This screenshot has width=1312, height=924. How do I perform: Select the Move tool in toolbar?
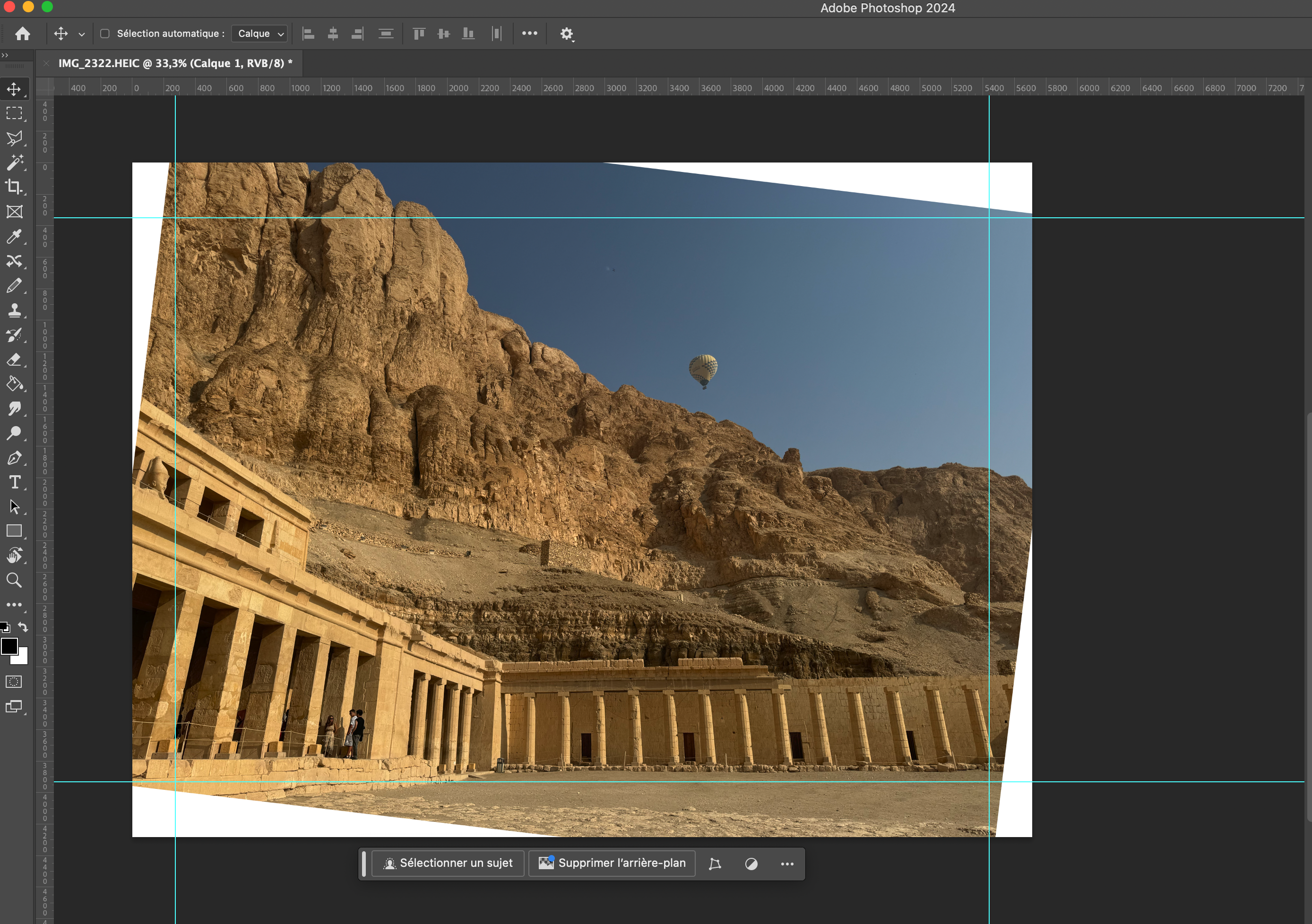coord(14,88)
